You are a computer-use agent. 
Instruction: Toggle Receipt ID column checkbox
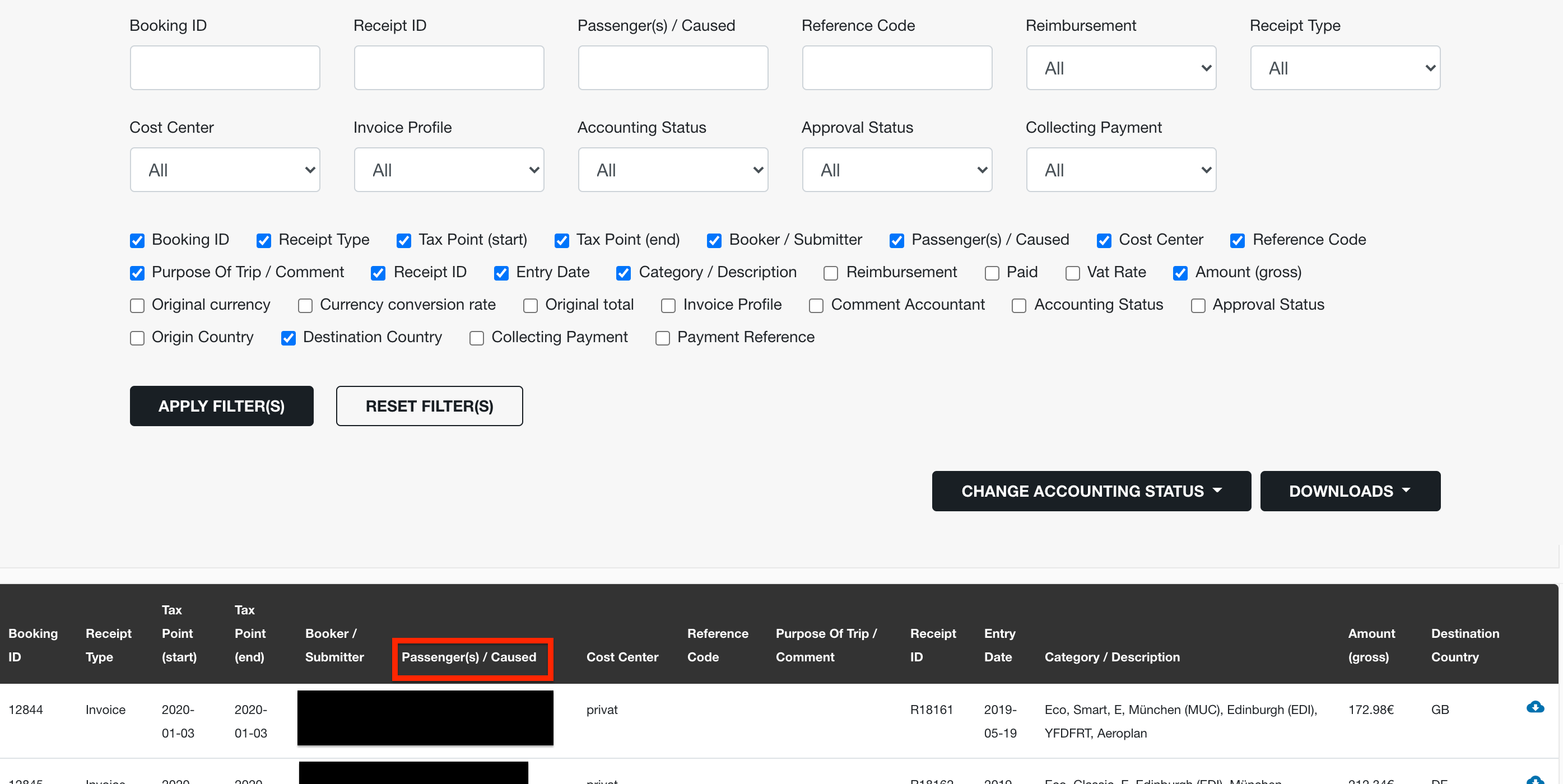click(378, 273)
